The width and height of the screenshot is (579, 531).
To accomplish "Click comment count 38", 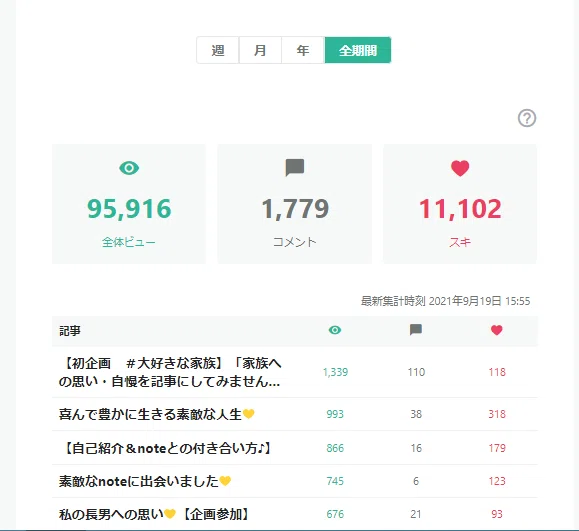I will pyautogui.click(x=416, y=414).
